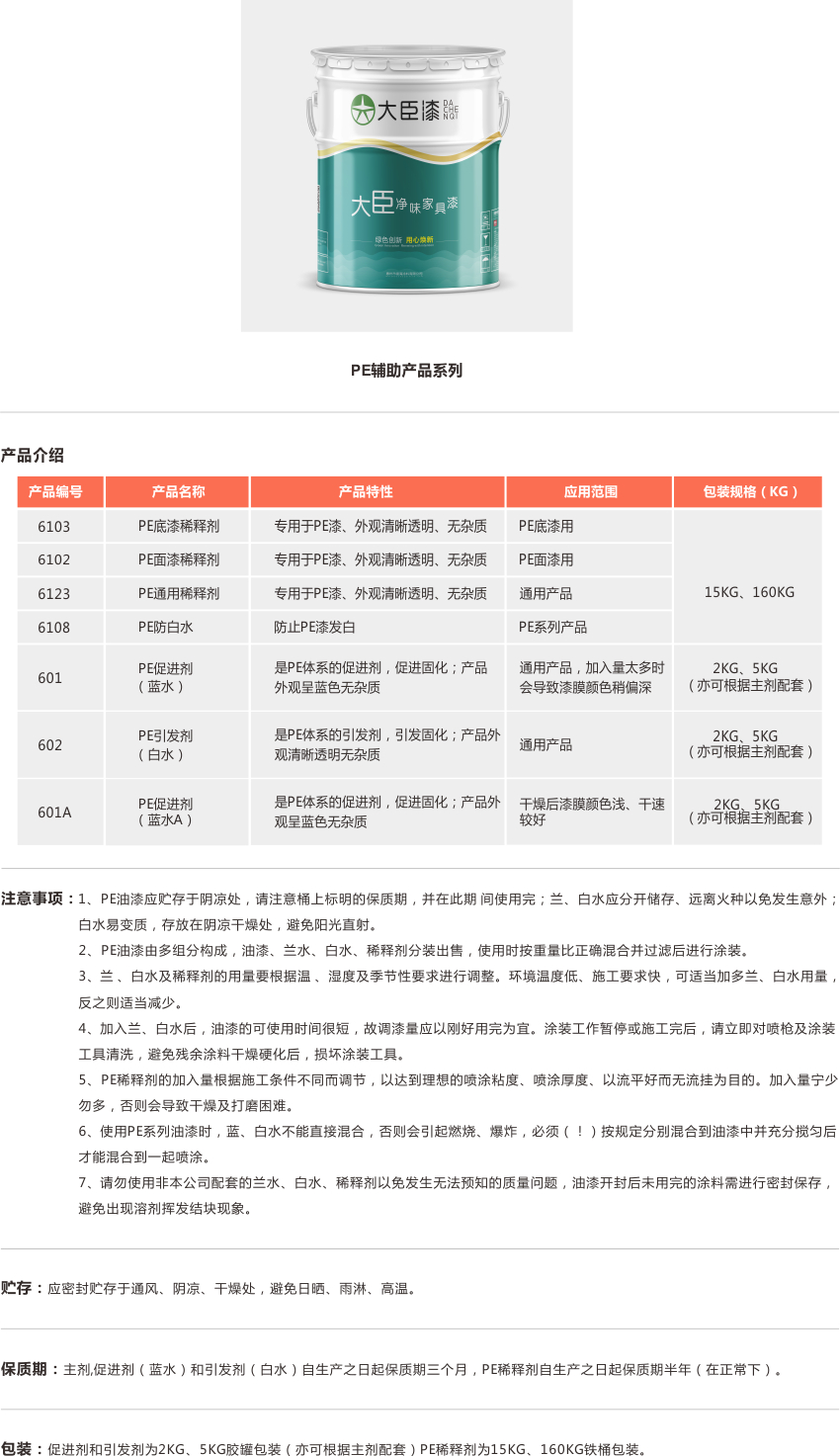840x1456 pixels.
Task: Click the 15KG、160KG packaging cell
Action: (749, 593)
